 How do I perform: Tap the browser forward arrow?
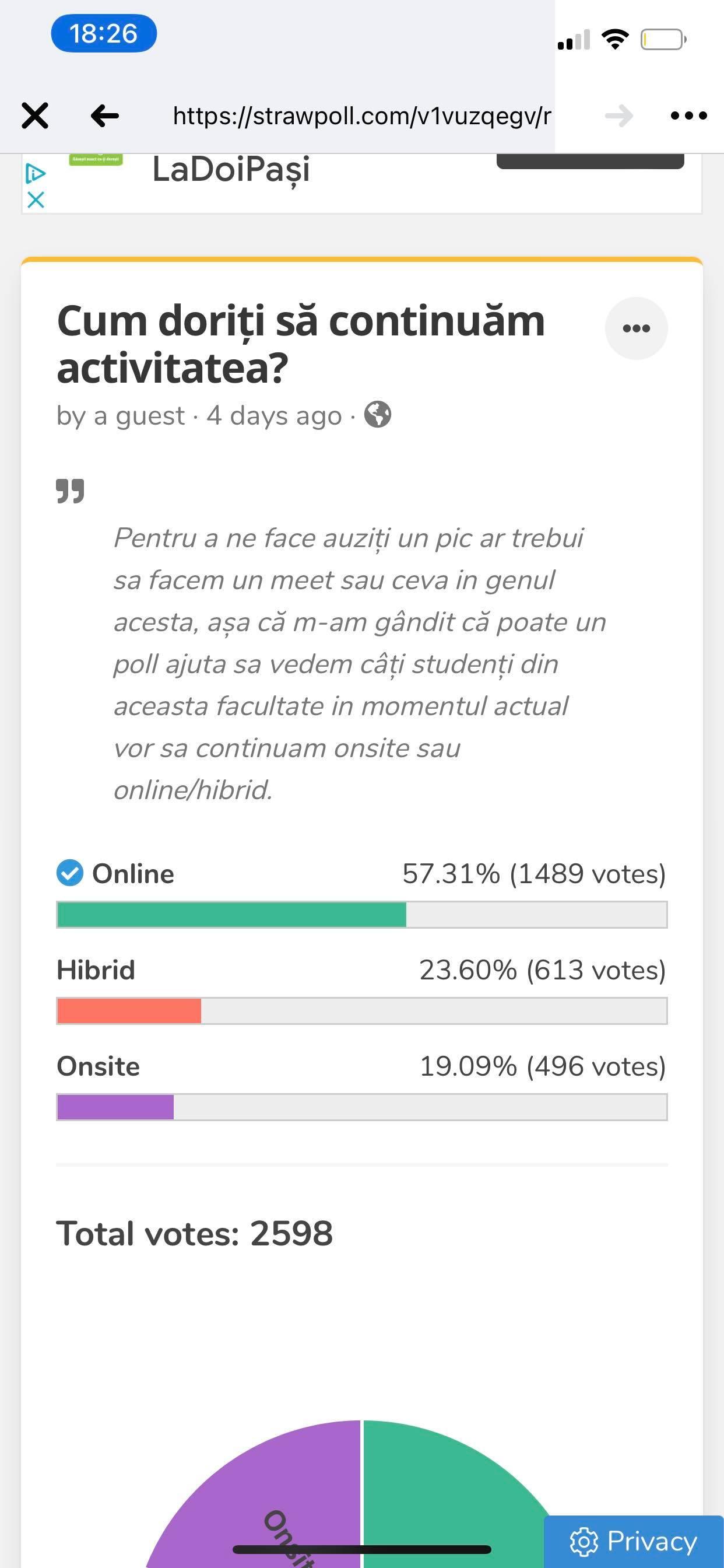(618, 116)
